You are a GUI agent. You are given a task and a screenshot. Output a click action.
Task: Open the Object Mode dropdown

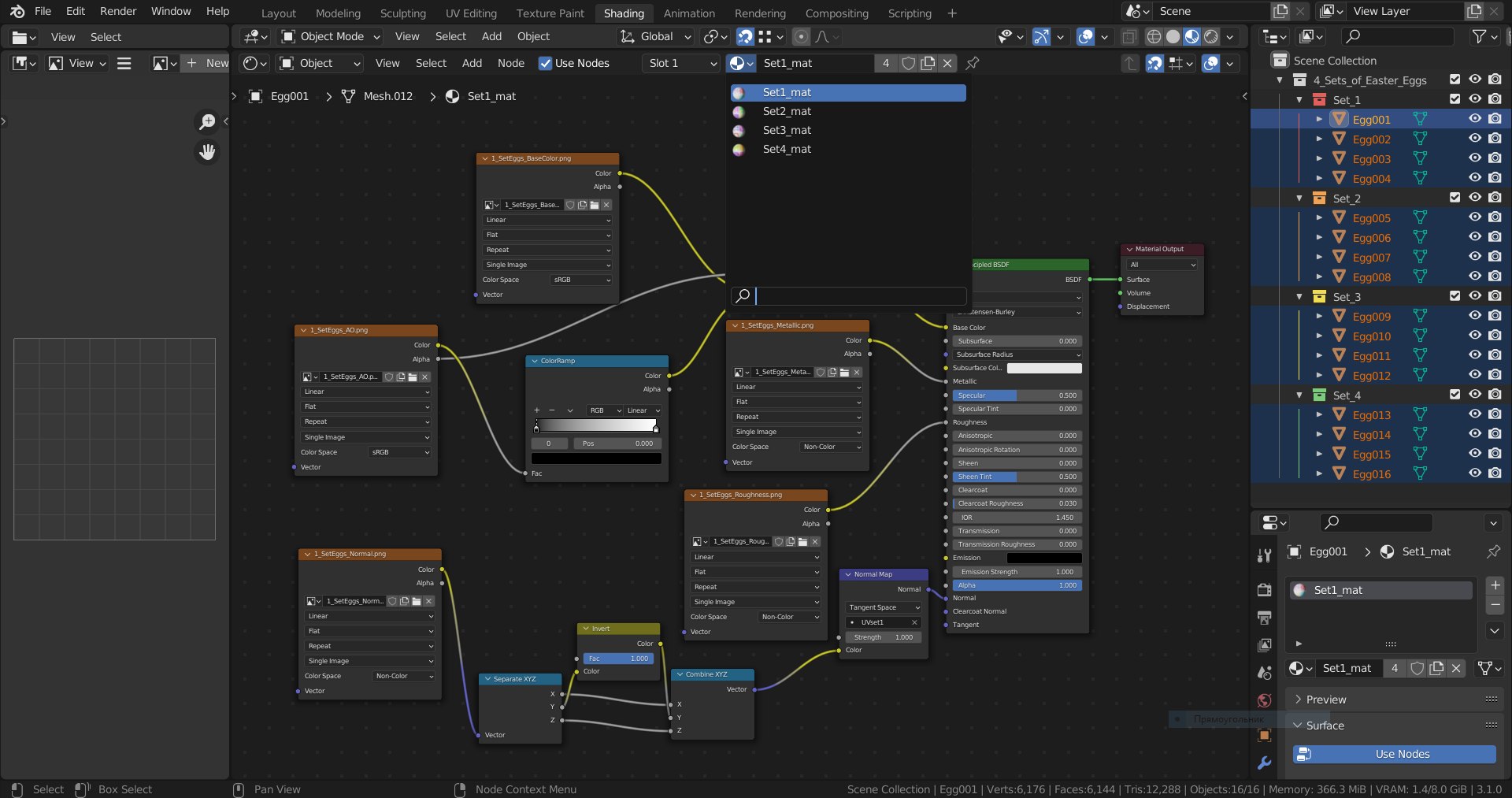pyautogui.click(x=331, y=36)
